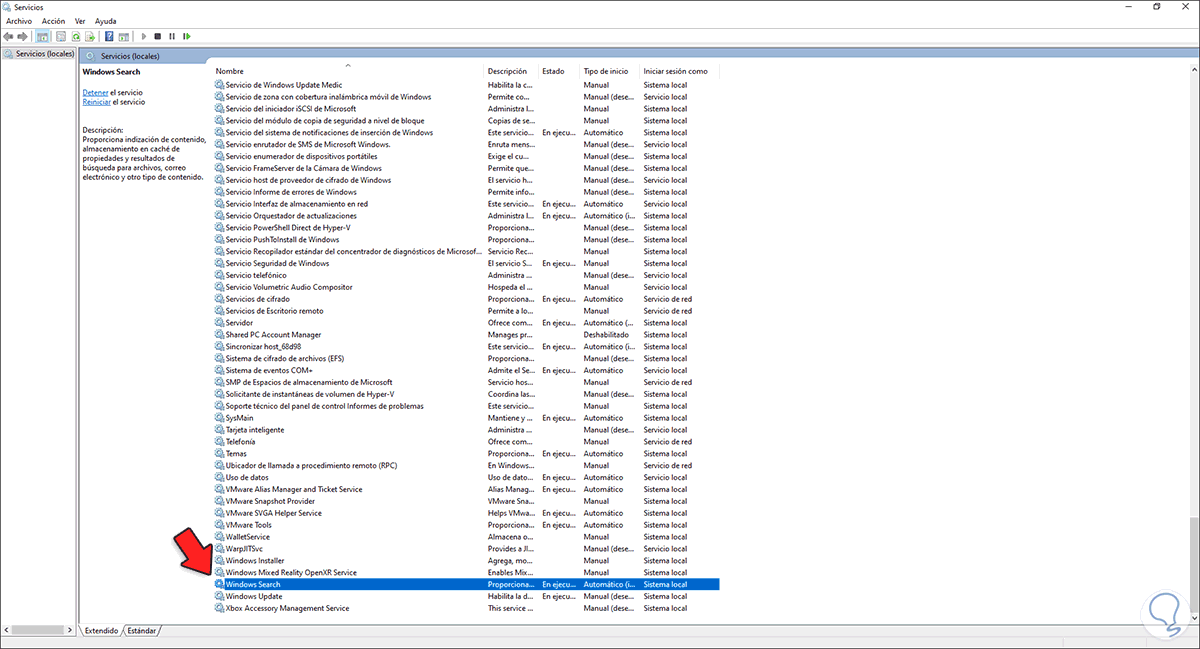This screenshot has height=649, width=1200.
Task: Select the Shared PC Account Manager row
Action: [x=466, y=335]
